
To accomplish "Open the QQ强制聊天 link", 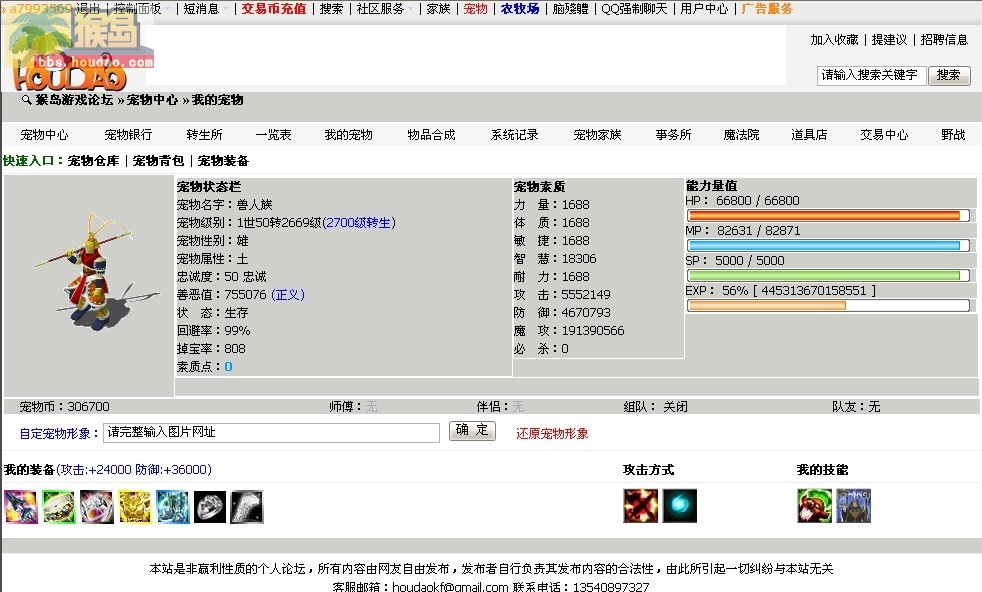I will [x=634, y=9].
